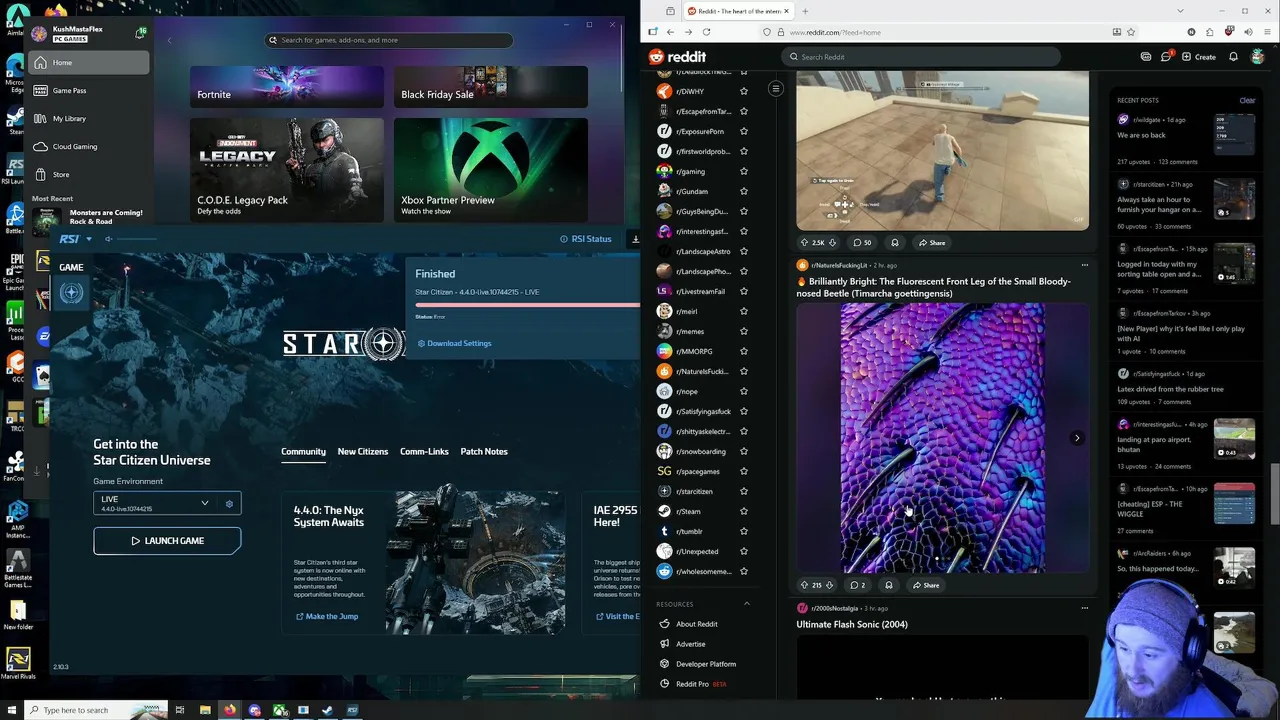Image resolution: width=1280 pixels, height=720 pixels.
Task: Open the C.O.D.E. Legacy Pack tile
Action: pyautogui.click(x=287, y=170)
